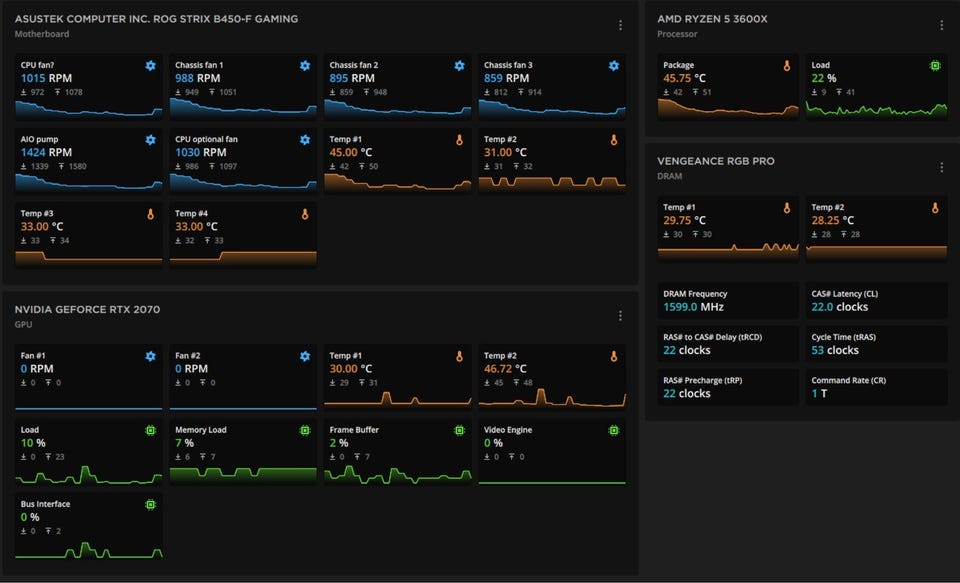Screen dimensions: 960x583
Task: Click the gear icon on AIO pump card
Action: (150, 140)
